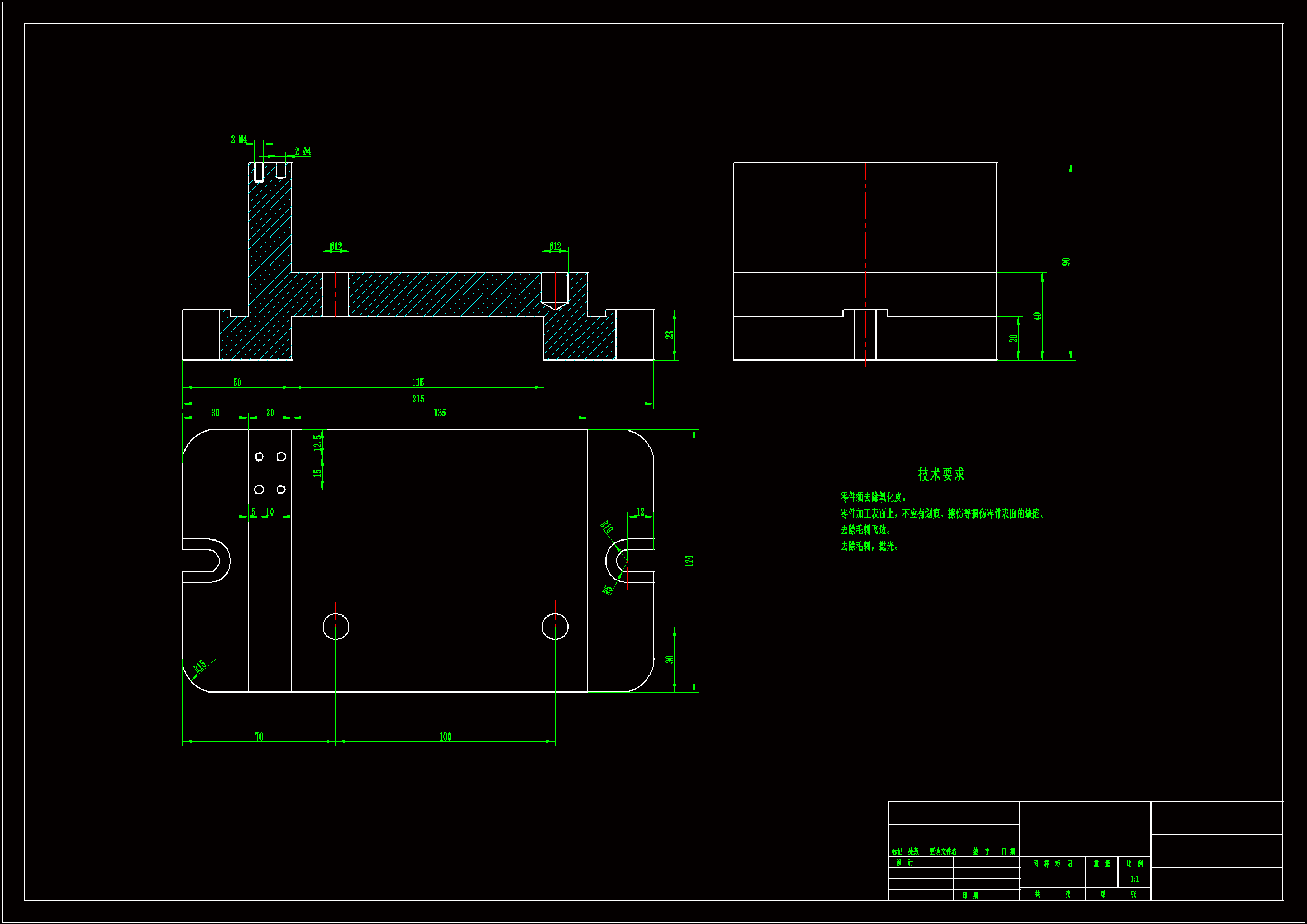Viewport: 1307px width, 924px height.
Task: Select the 90 dimension in side view
Action: pyautogui.click(x=1066, y=261)
